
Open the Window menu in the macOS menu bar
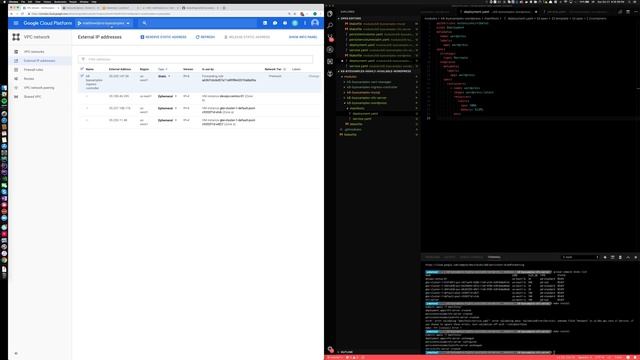[x=84, y=2]
